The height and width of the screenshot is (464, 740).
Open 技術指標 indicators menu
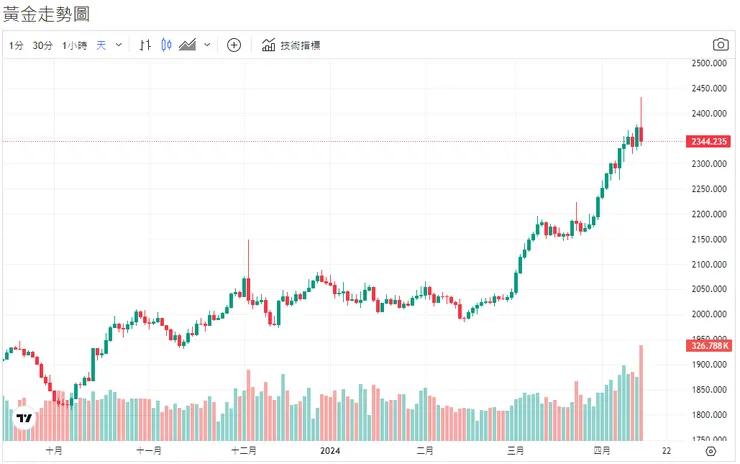[x=300, y=45]
